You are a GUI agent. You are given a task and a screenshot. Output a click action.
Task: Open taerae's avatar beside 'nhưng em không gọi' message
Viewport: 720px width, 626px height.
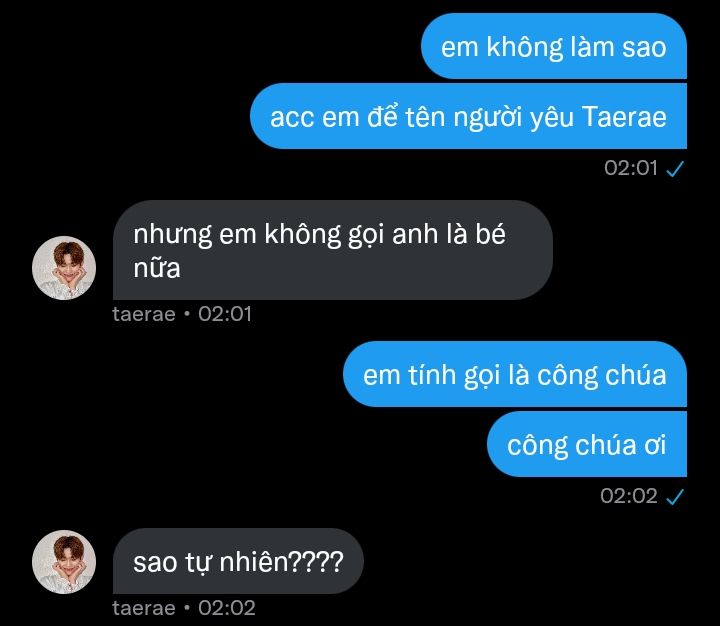pos(64,268)
